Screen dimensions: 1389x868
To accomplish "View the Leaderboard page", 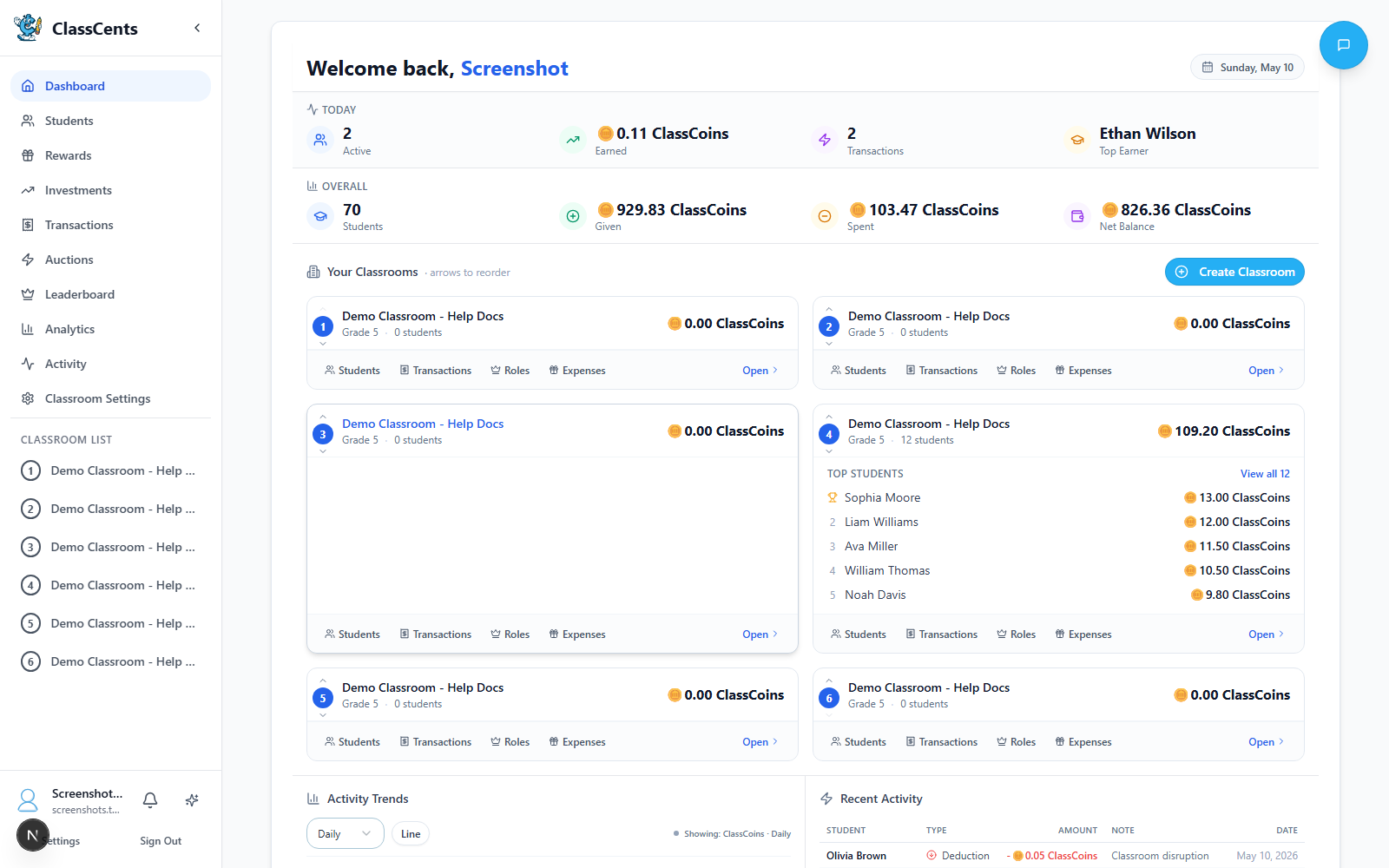I will pyautogui.click(x=110, y=294).
